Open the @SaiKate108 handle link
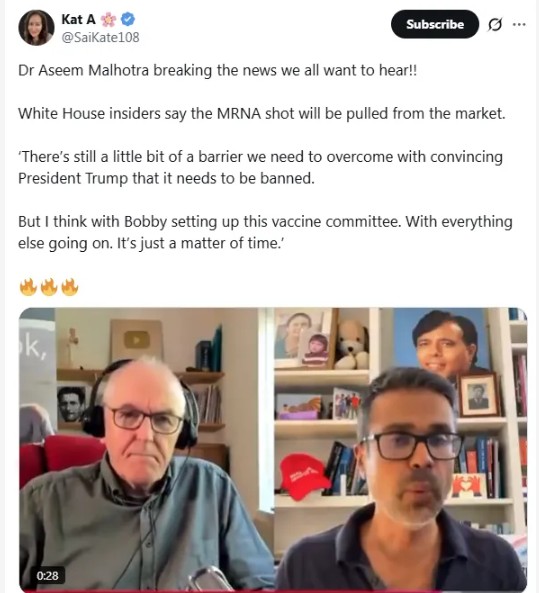 click(100, 37)
